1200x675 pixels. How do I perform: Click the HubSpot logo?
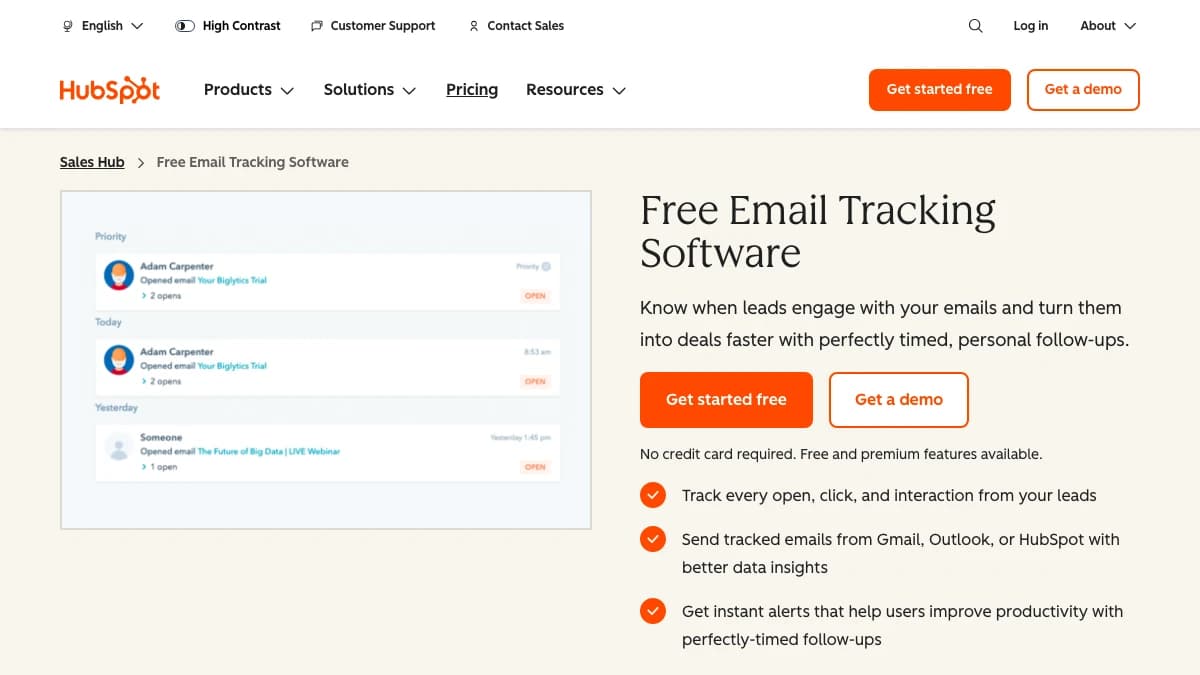[x=110, y=89]
